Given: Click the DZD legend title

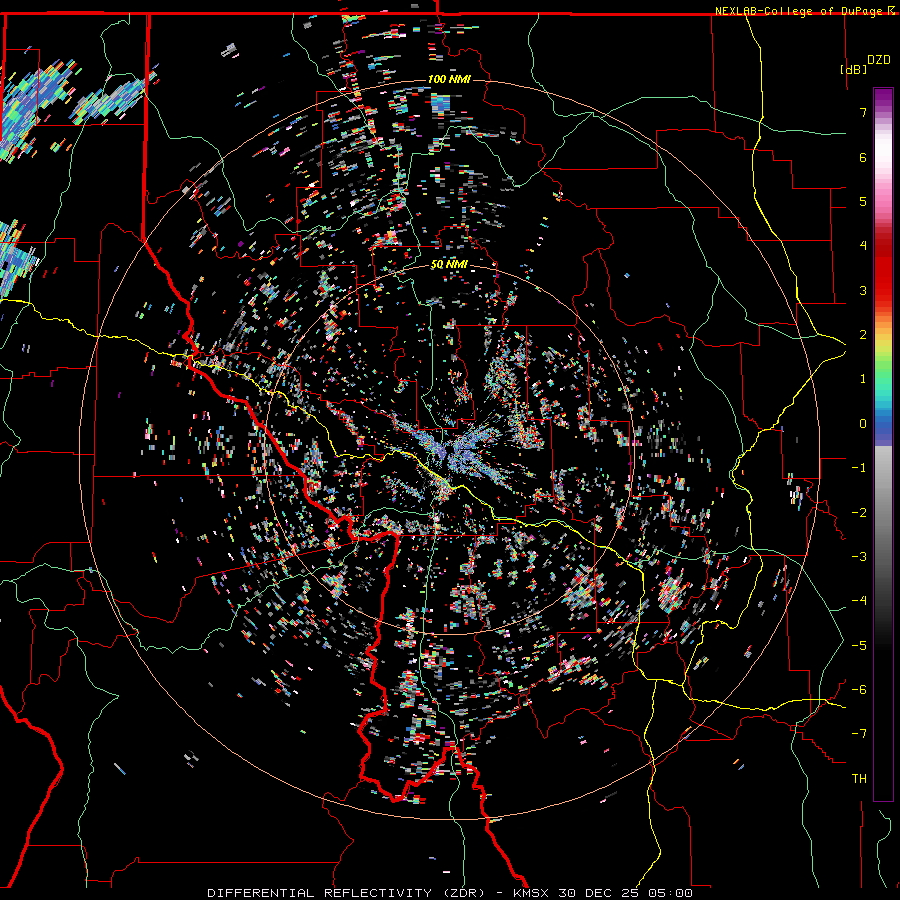Looking at the screenshot, I should tap(879, 60).
